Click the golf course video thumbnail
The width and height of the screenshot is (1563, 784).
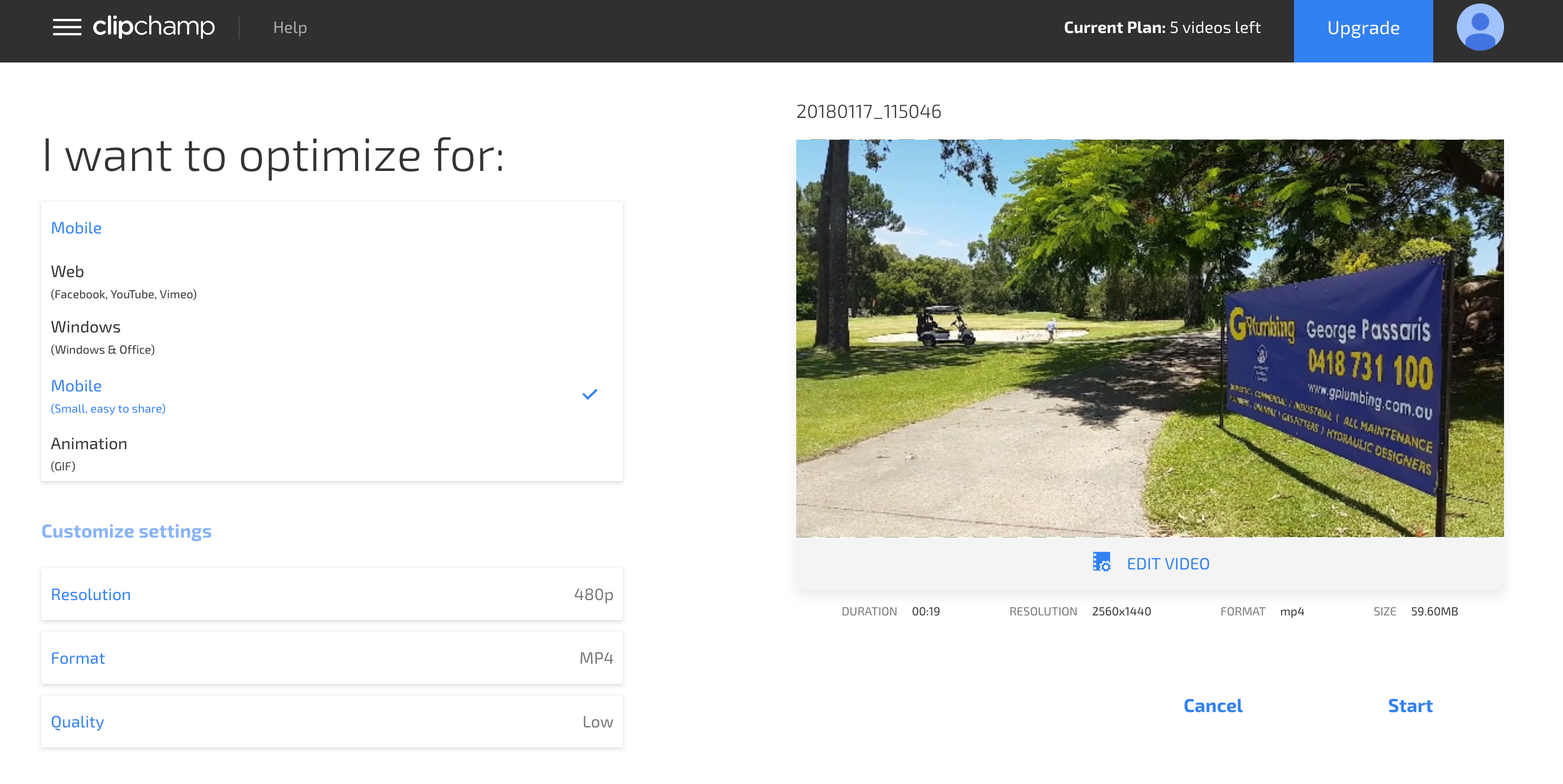point(1149,338)
